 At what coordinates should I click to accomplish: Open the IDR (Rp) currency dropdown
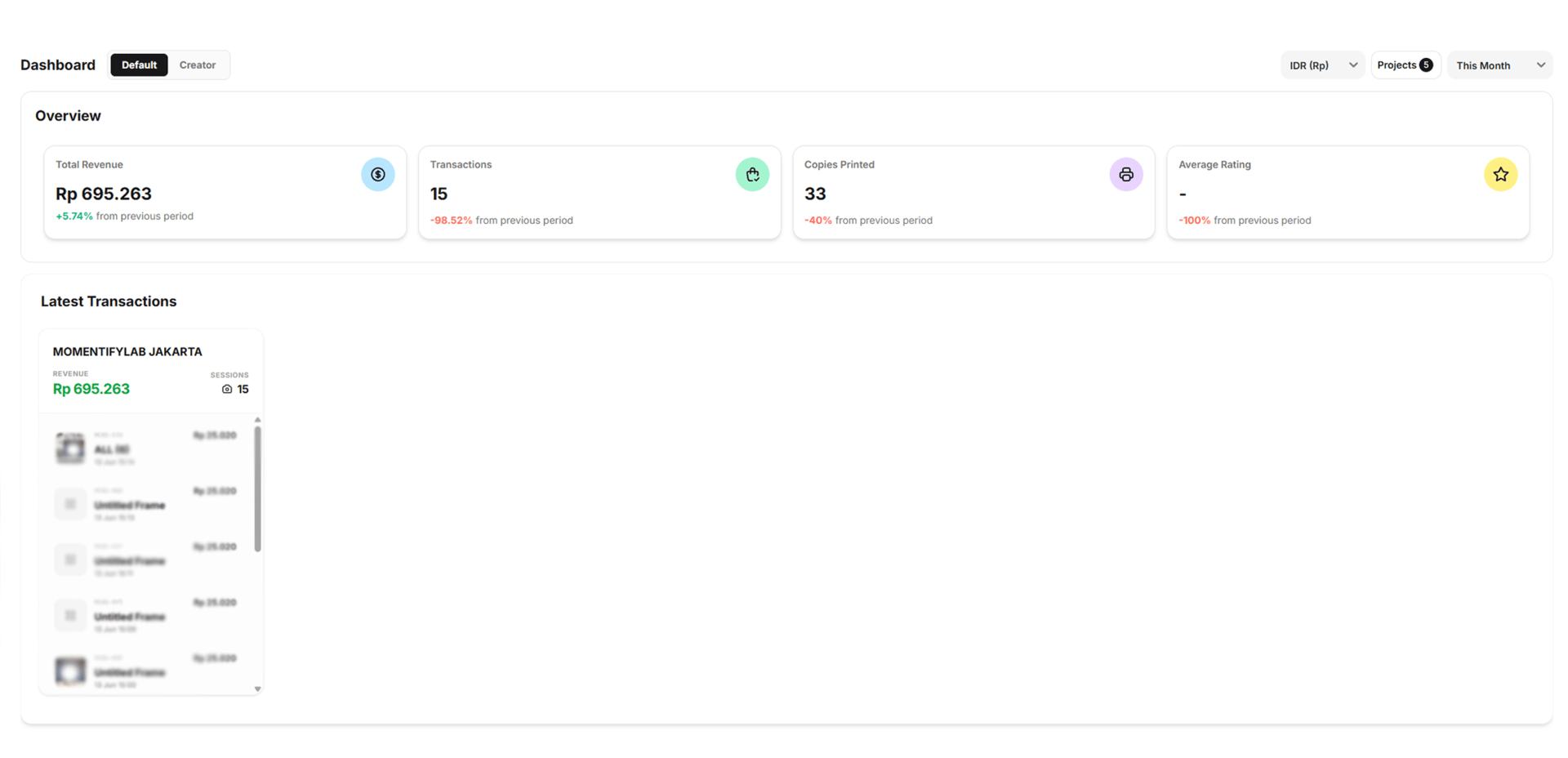click(1322, 65)
